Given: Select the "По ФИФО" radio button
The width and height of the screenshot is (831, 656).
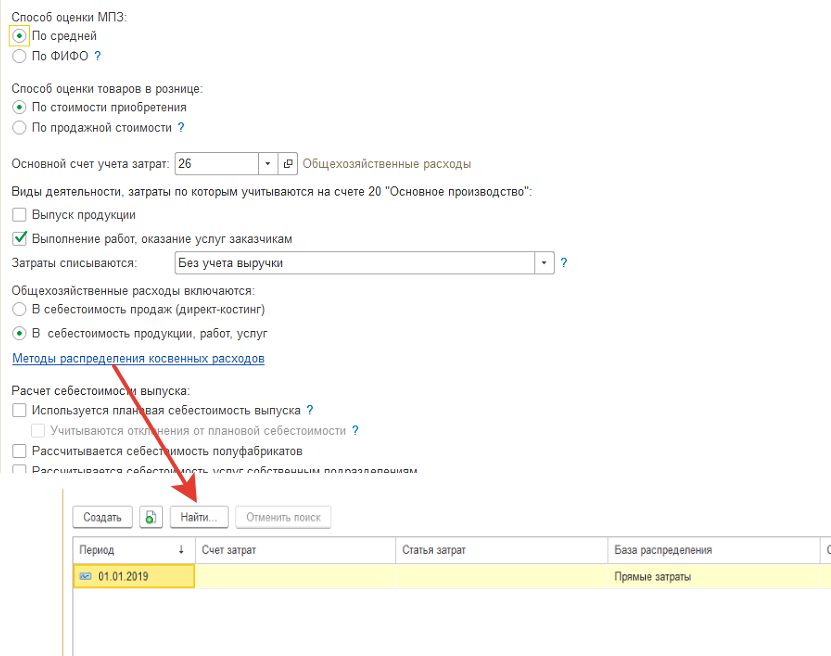Looking at the screenshot, I should point(19,56).
